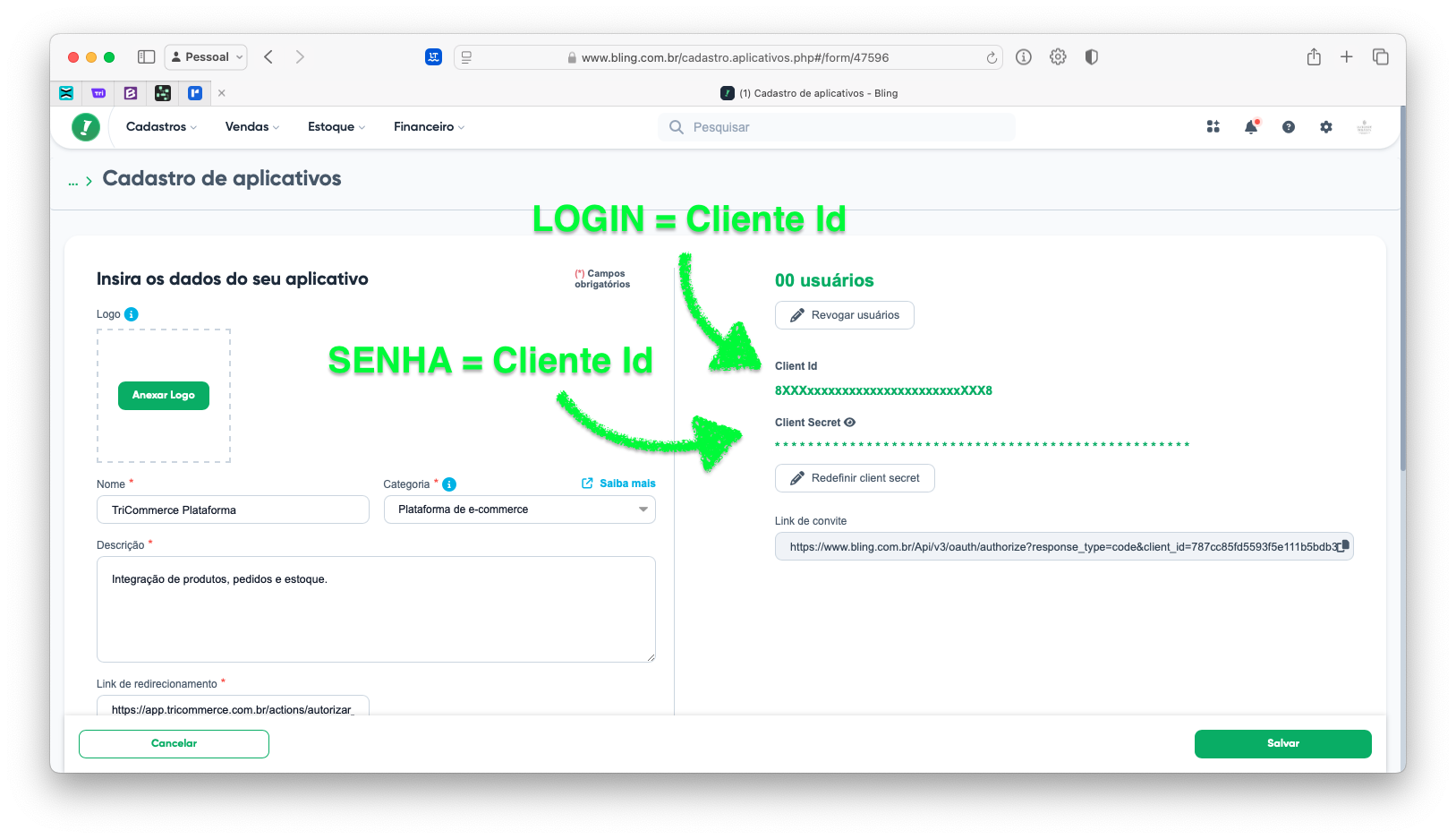Open the blue Trello-like pinned tab
This screenshot has width=1456, height=839.
click(195, 93)
